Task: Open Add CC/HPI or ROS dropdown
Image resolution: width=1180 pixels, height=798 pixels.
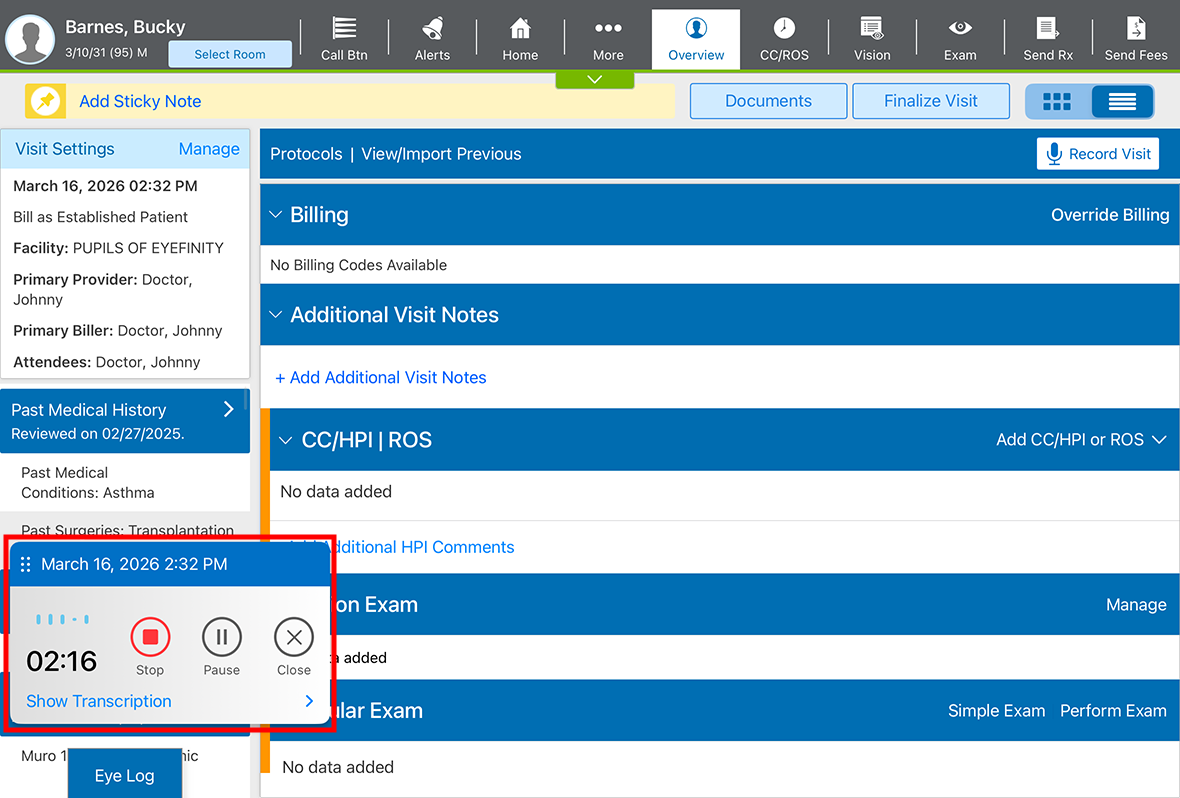Action: point(1081,440)
